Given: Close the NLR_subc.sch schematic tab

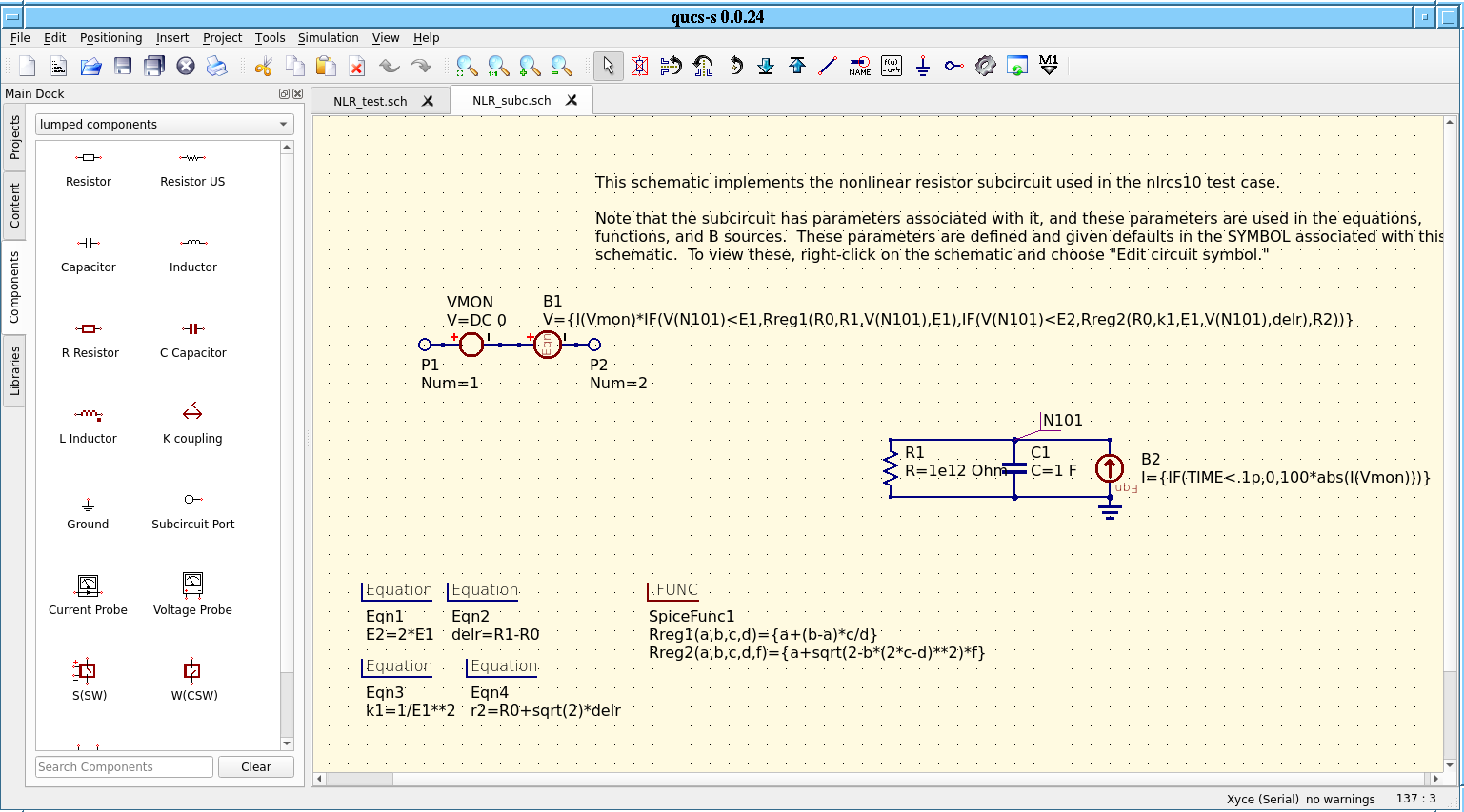Looking at the screenshot, I should (572, 99).
